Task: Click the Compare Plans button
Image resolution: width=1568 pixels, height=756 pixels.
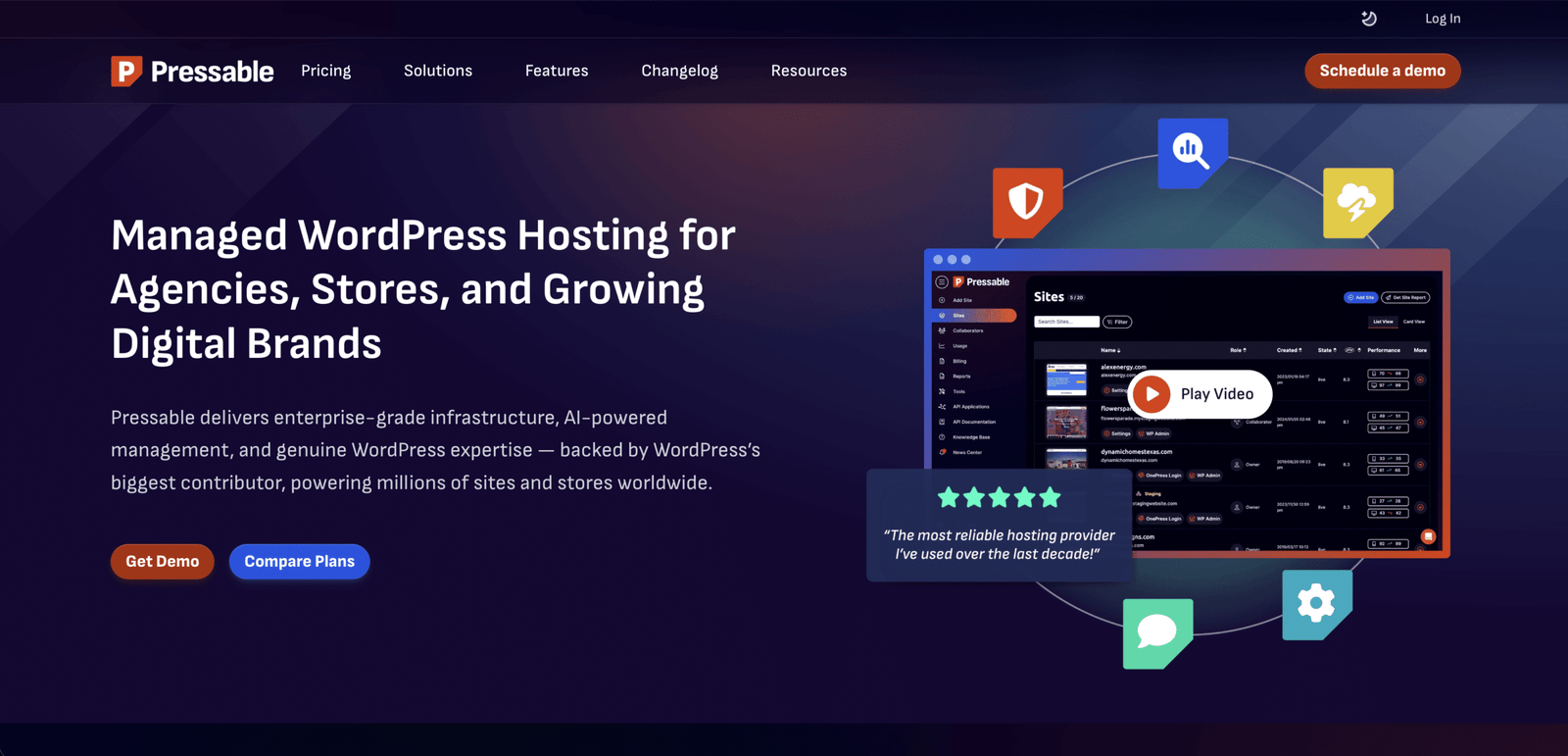Action: pyautogui.click(x=300, y=562)
